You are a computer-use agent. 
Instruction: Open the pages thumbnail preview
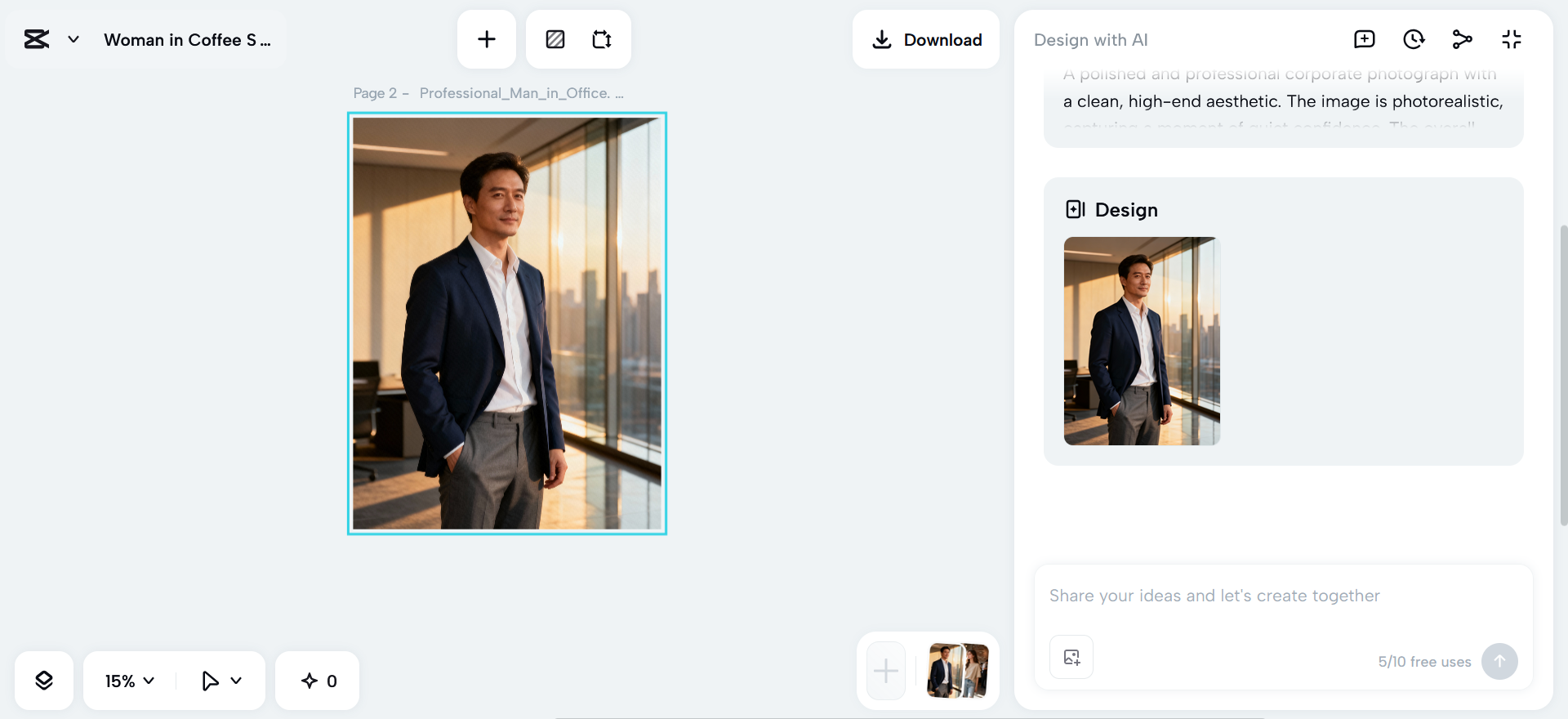[x=957, y=671]
